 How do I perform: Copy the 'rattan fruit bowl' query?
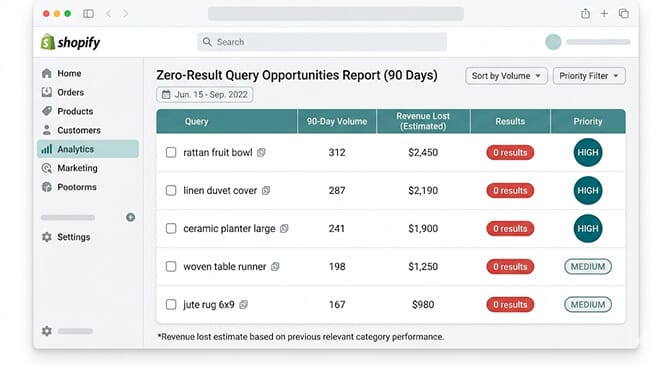click(x=261, y=152)
